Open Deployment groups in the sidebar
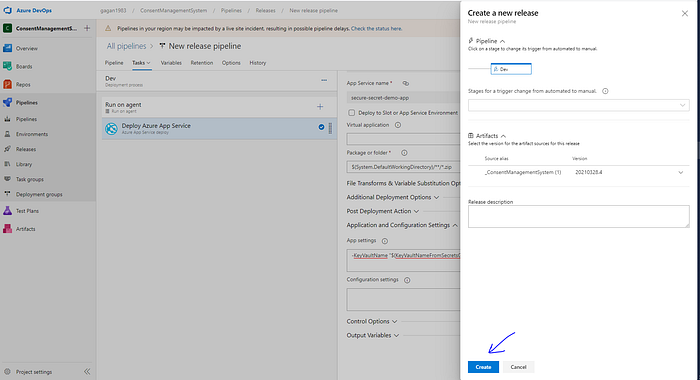Image resolution: width=700 pixels, height=380 pixels. click(39, 194)
